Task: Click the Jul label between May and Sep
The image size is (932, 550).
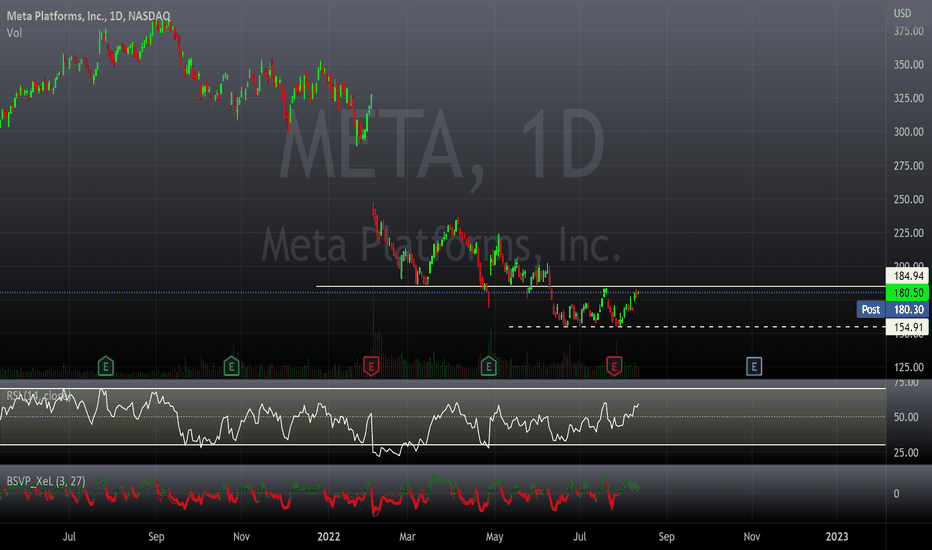Action: pyautogui.click(x=580, y=536)
